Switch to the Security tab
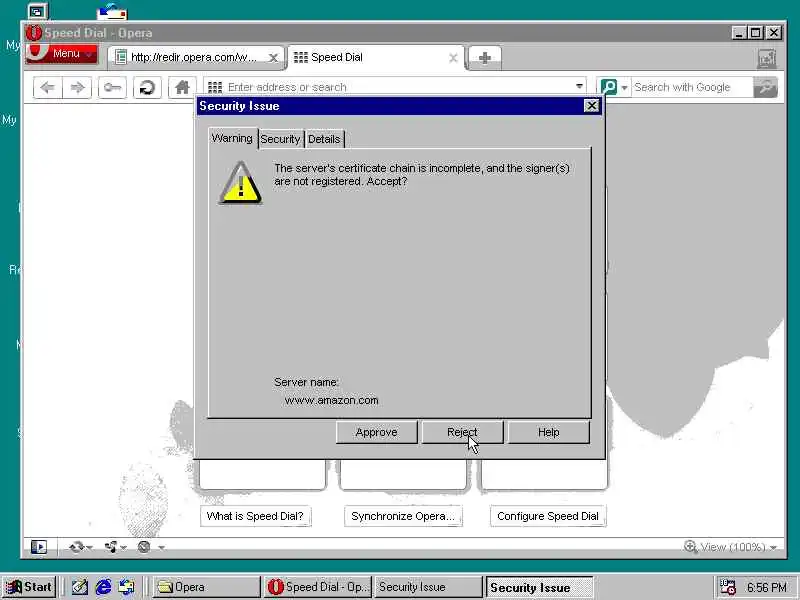The image size is (800, 600). (x=280, y=139)
